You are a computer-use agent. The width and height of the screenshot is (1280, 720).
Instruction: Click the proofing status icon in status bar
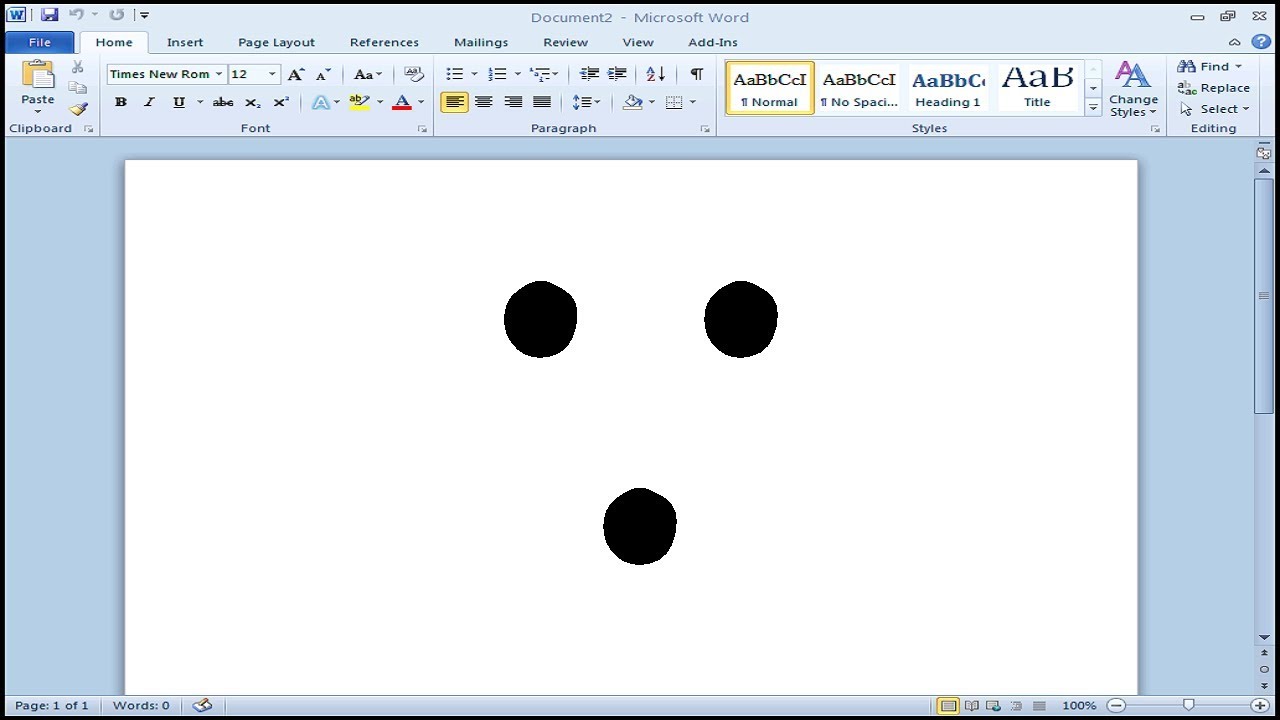(202, 705)
